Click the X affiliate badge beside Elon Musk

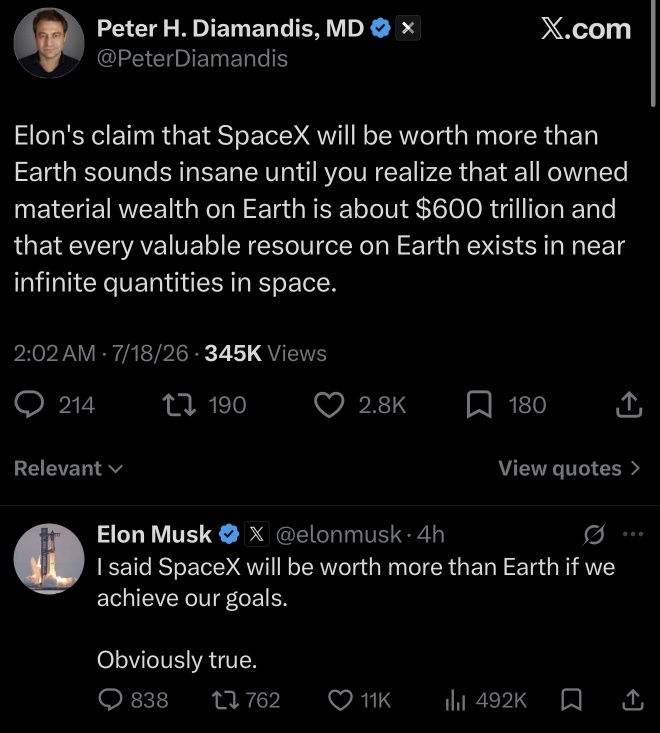tap(257, 534)
